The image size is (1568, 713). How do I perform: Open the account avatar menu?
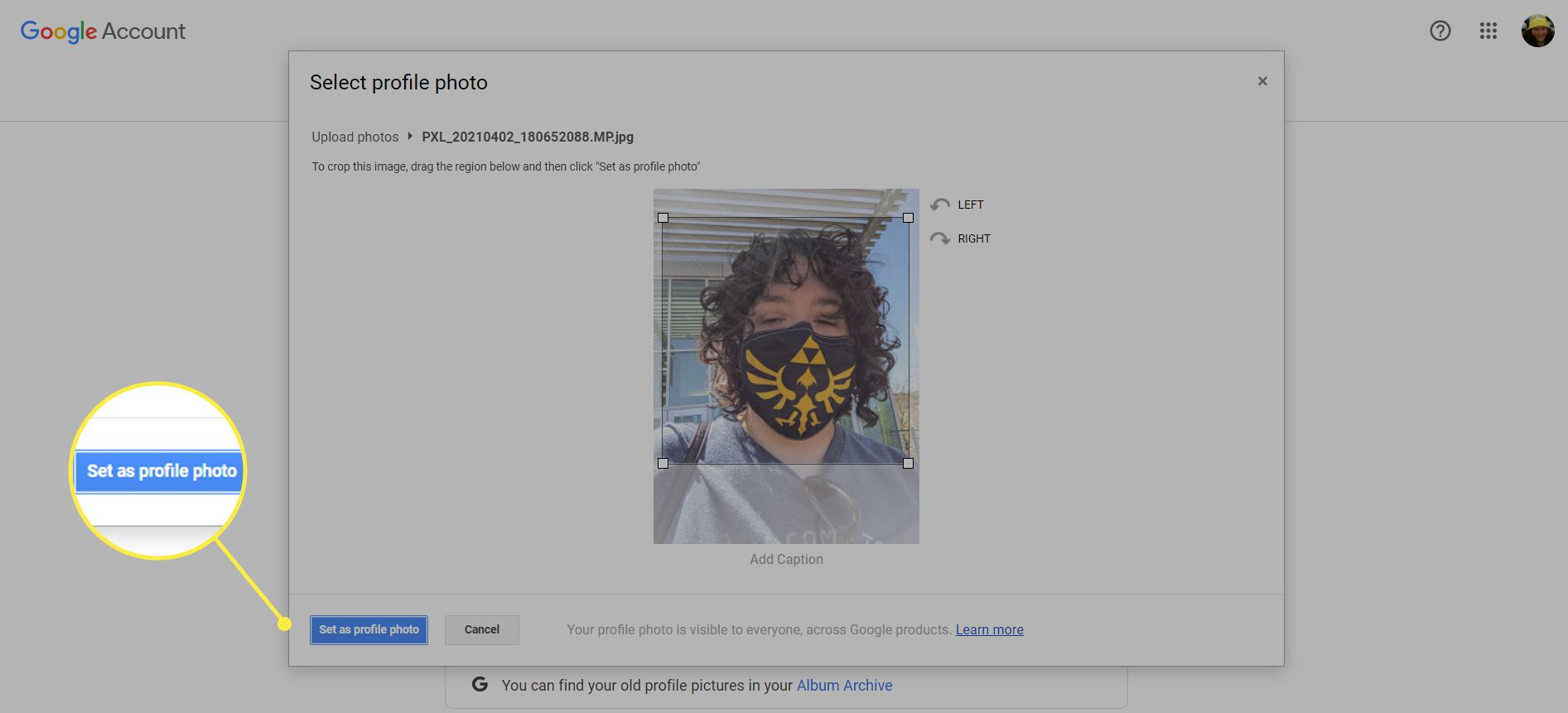click(1537, 31)
